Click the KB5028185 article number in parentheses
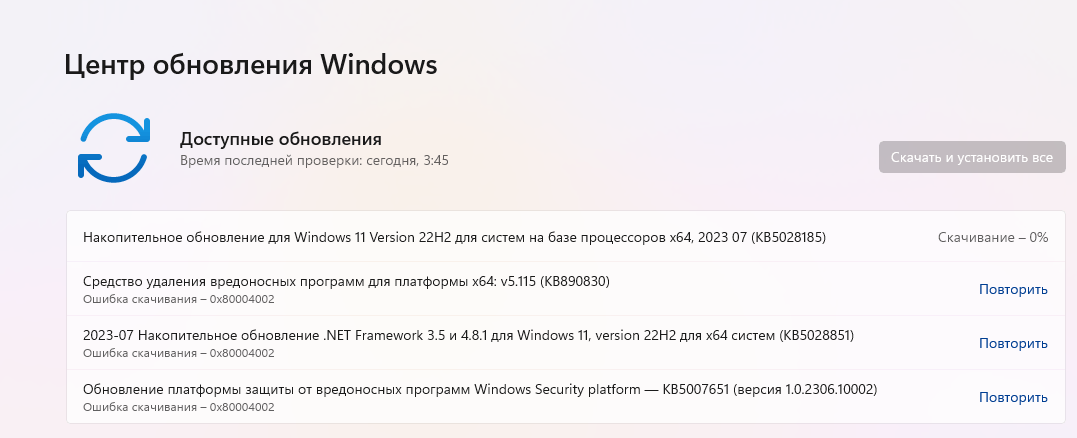Screen dimensions: 1077x438 (788, 238)
